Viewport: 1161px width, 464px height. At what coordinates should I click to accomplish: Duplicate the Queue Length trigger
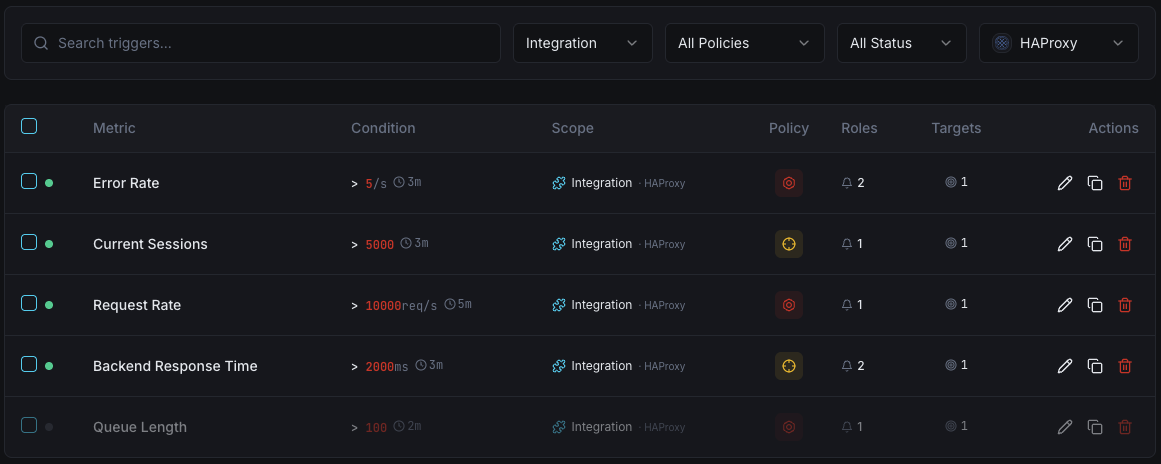pos(1095,426)
